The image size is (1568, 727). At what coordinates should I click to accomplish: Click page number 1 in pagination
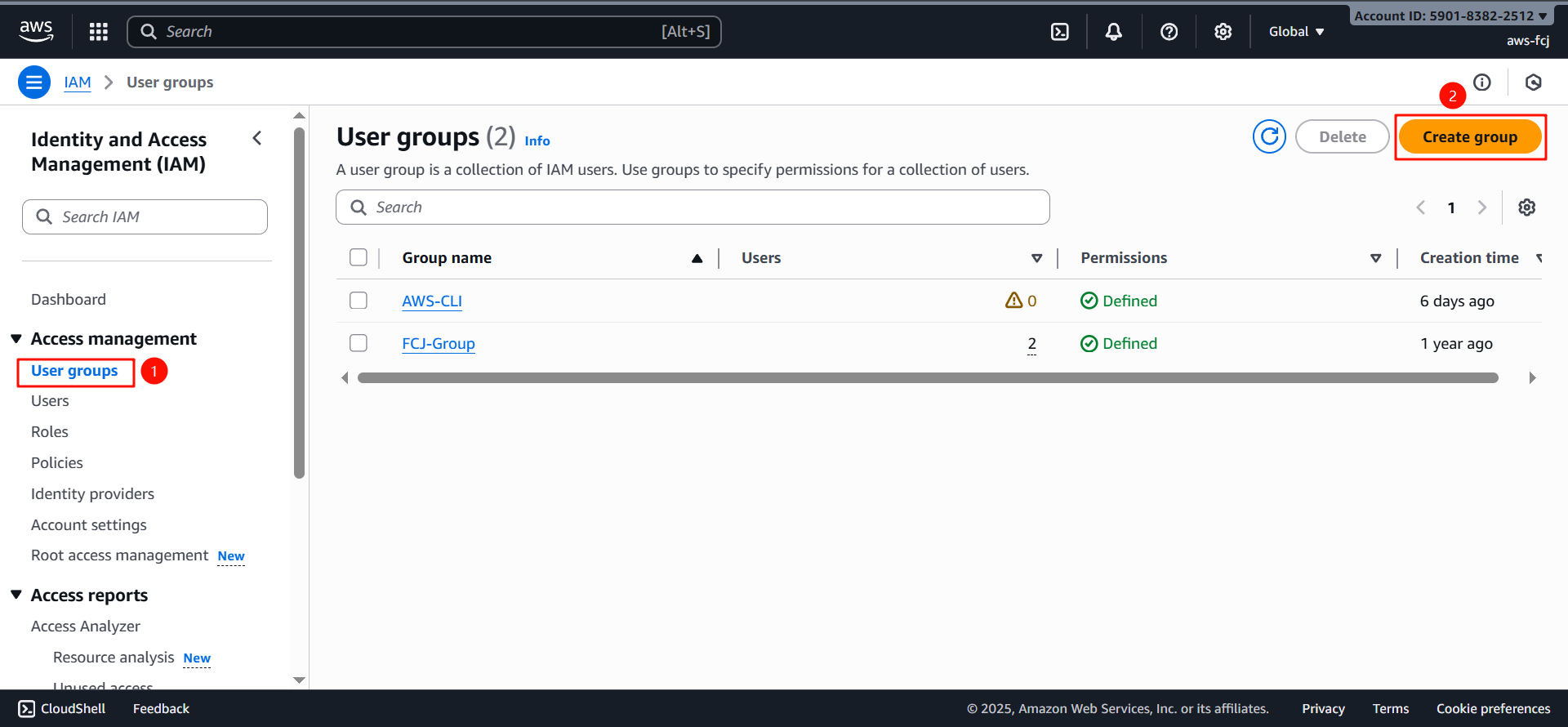(1451, 207)
